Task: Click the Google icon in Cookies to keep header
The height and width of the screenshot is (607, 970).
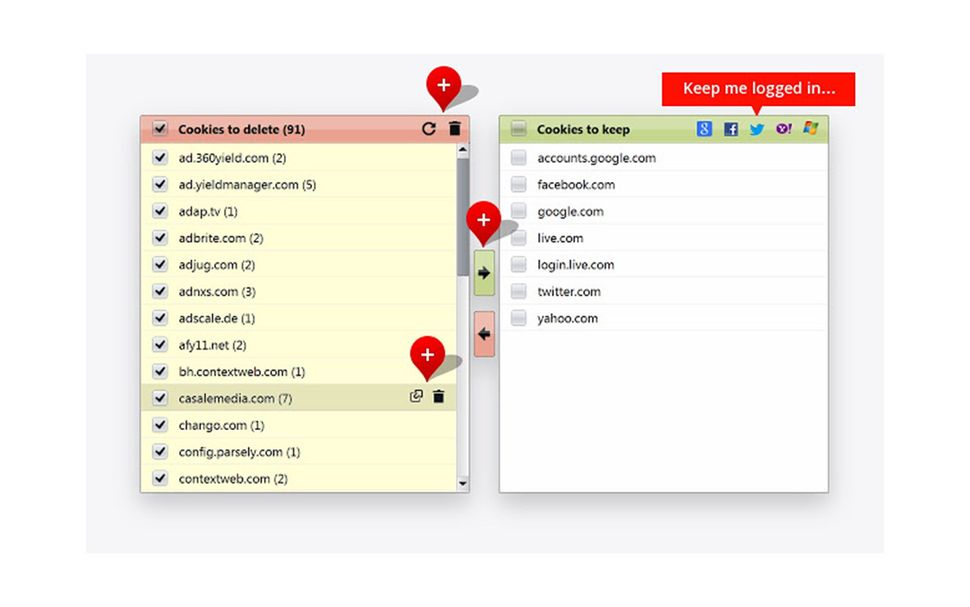Action: pyautogui.click(x=706, y=129)
